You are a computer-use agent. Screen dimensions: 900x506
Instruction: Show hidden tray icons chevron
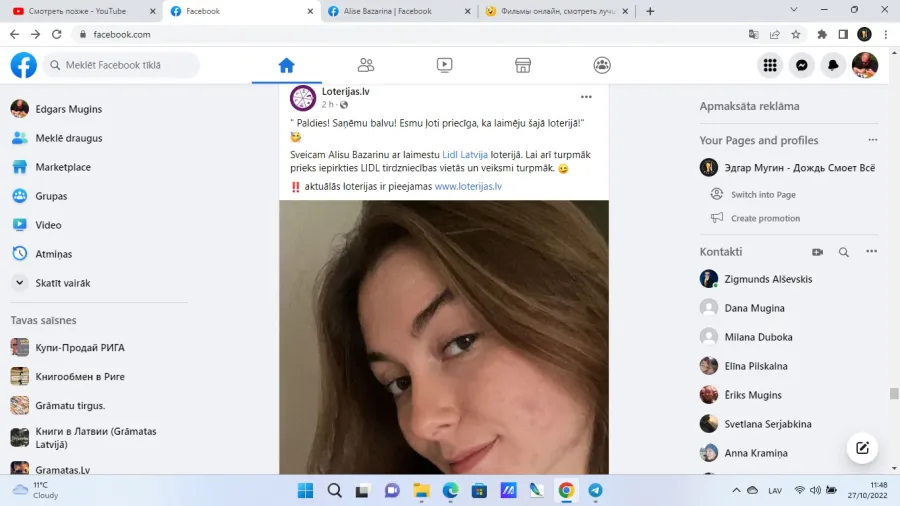coord(736,491)
